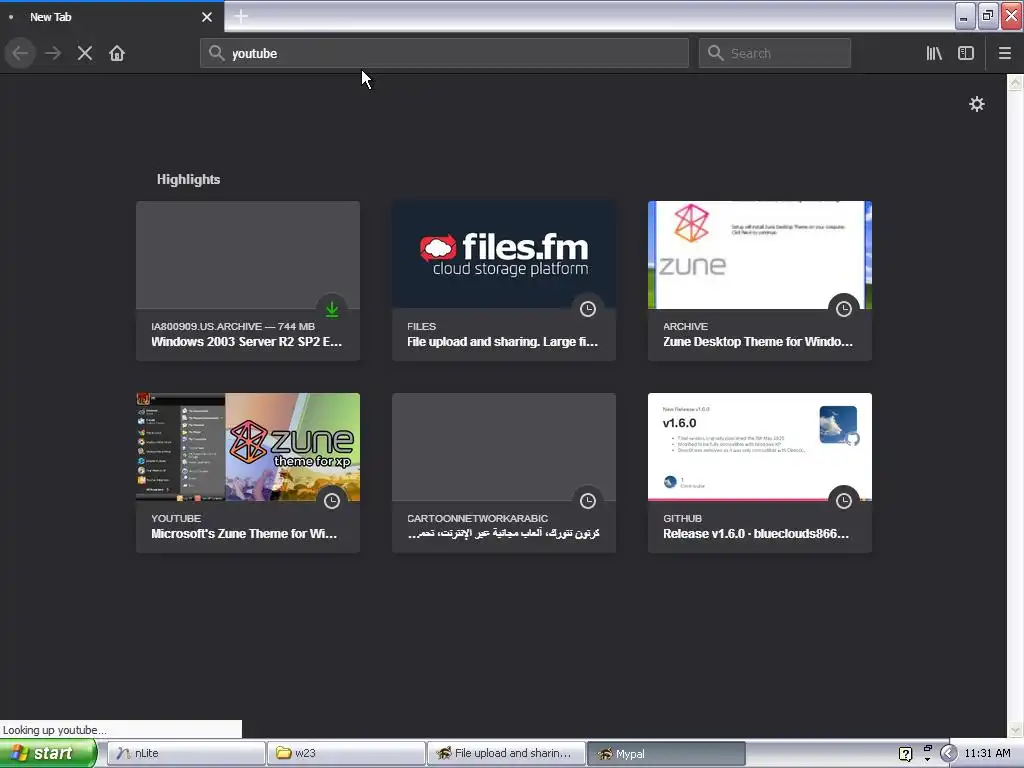Viewport: 1024px width, 768px height.
Task: Stop loading with the X button
Action: [x=85, y=54]
